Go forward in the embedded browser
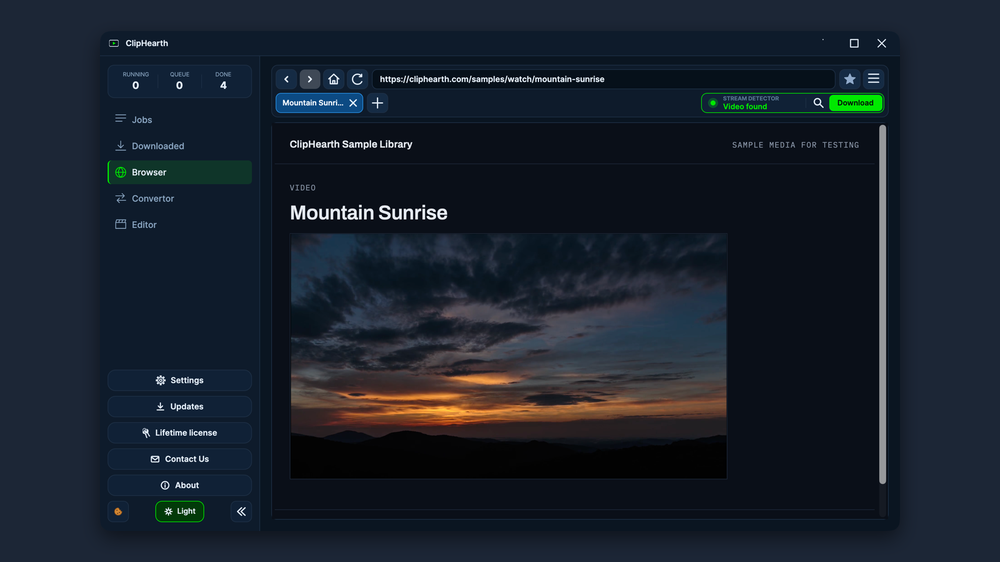This screenshot has height=562, width=1000. [310, 79]
